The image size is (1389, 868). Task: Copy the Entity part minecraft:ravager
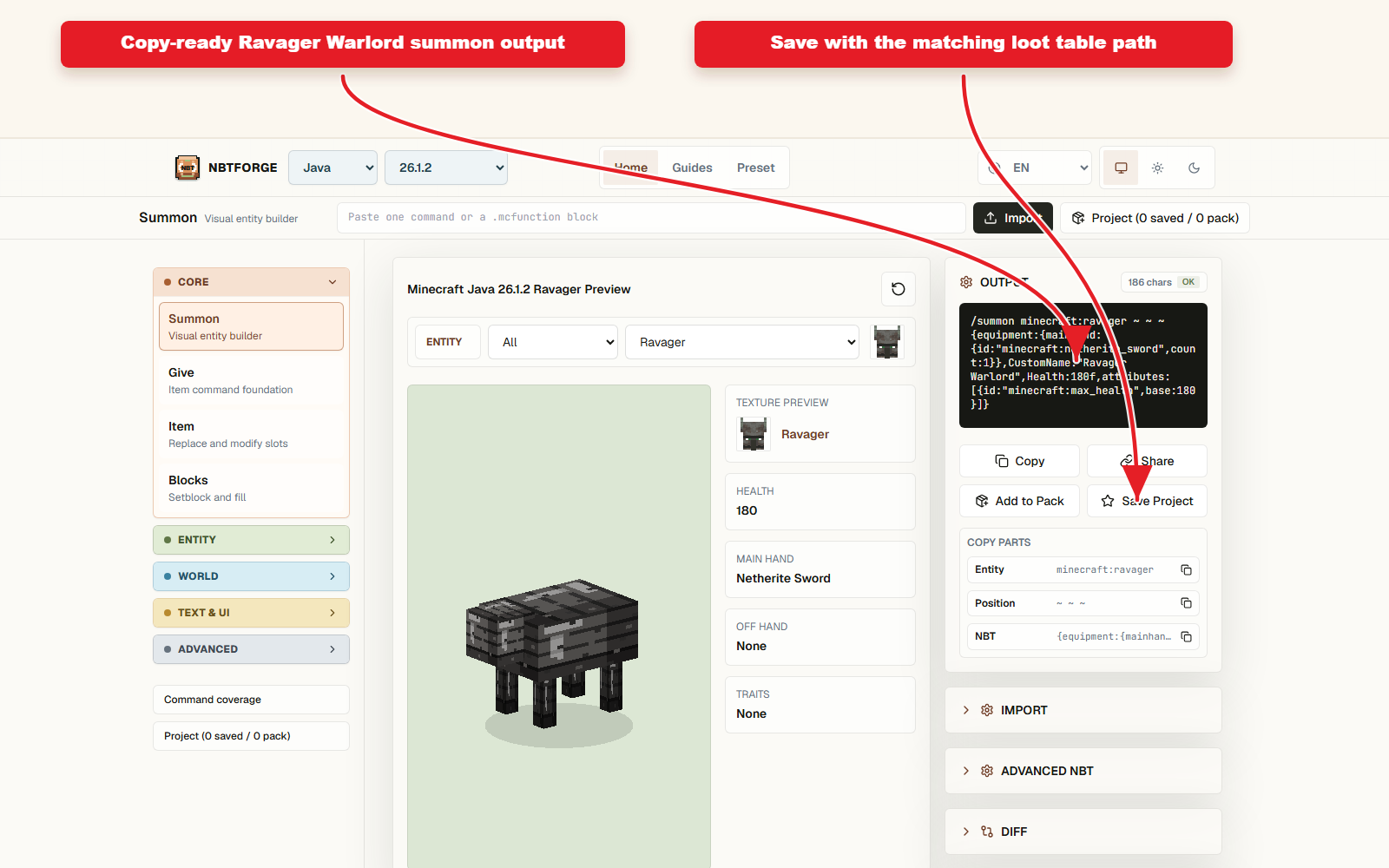click(x=1186, y=569)
